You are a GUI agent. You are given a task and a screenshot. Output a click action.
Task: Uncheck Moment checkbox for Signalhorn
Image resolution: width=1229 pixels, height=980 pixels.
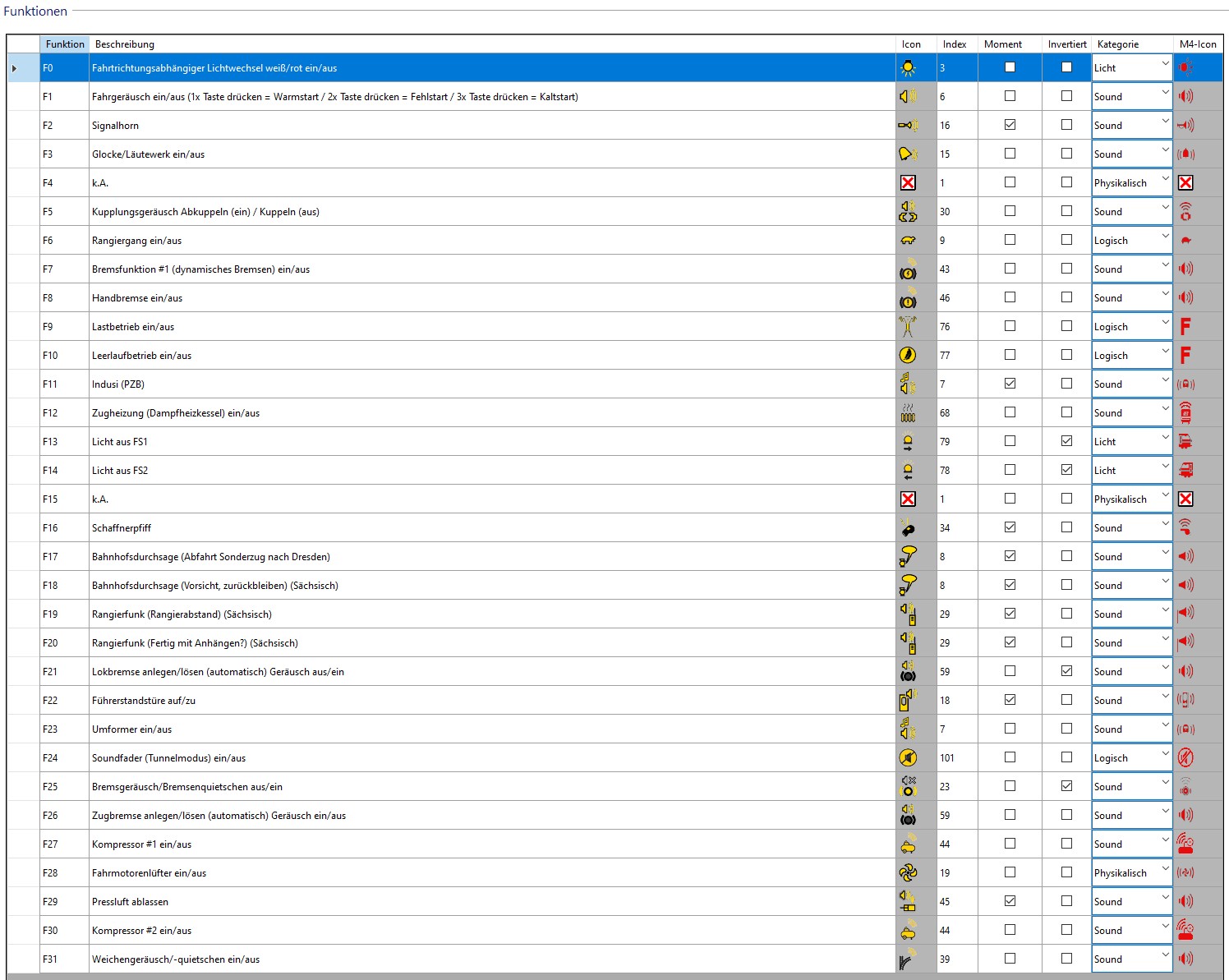click(1010, 125)
